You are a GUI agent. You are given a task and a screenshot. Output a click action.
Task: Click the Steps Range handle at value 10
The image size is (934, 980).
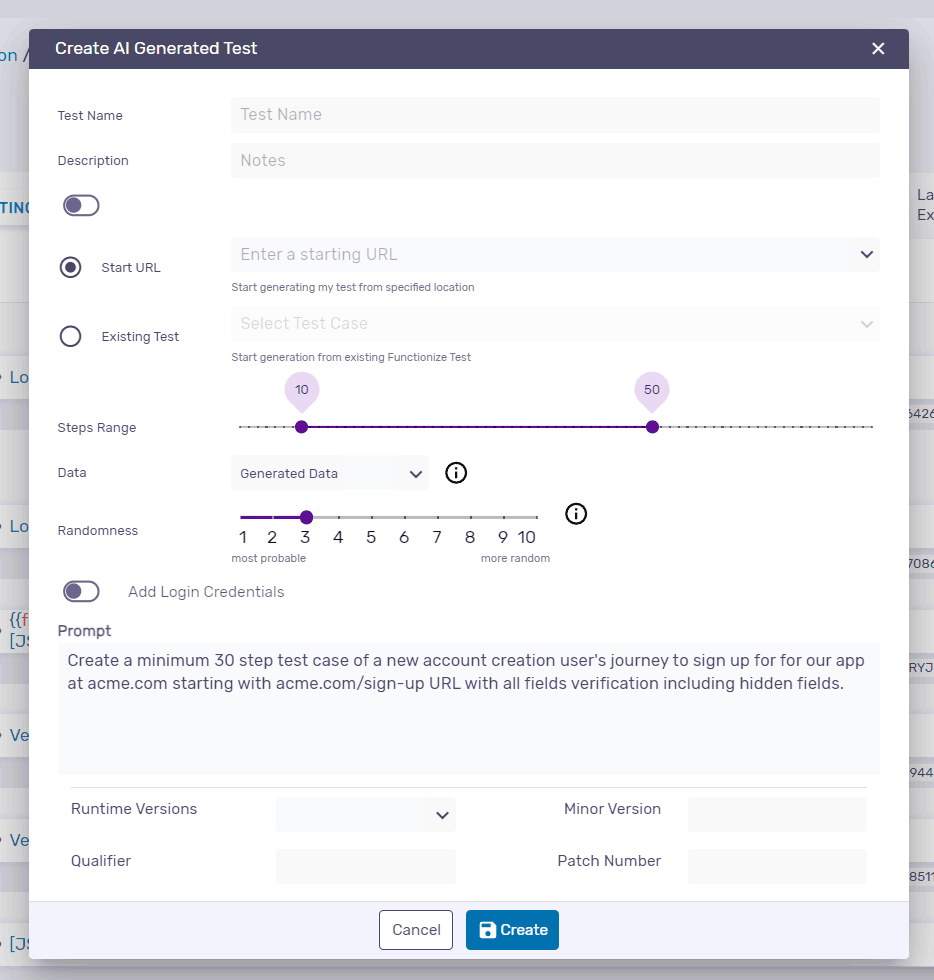(301, 426)
